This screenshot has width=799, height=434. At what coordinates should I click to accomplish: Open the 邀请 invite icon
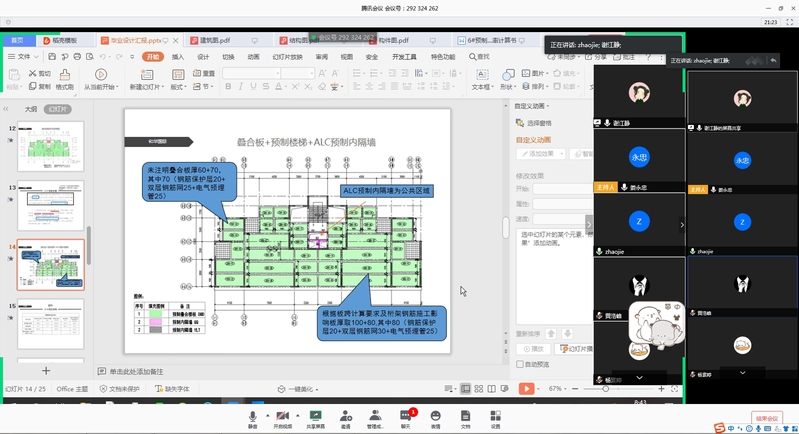click(x=345, y=416)
